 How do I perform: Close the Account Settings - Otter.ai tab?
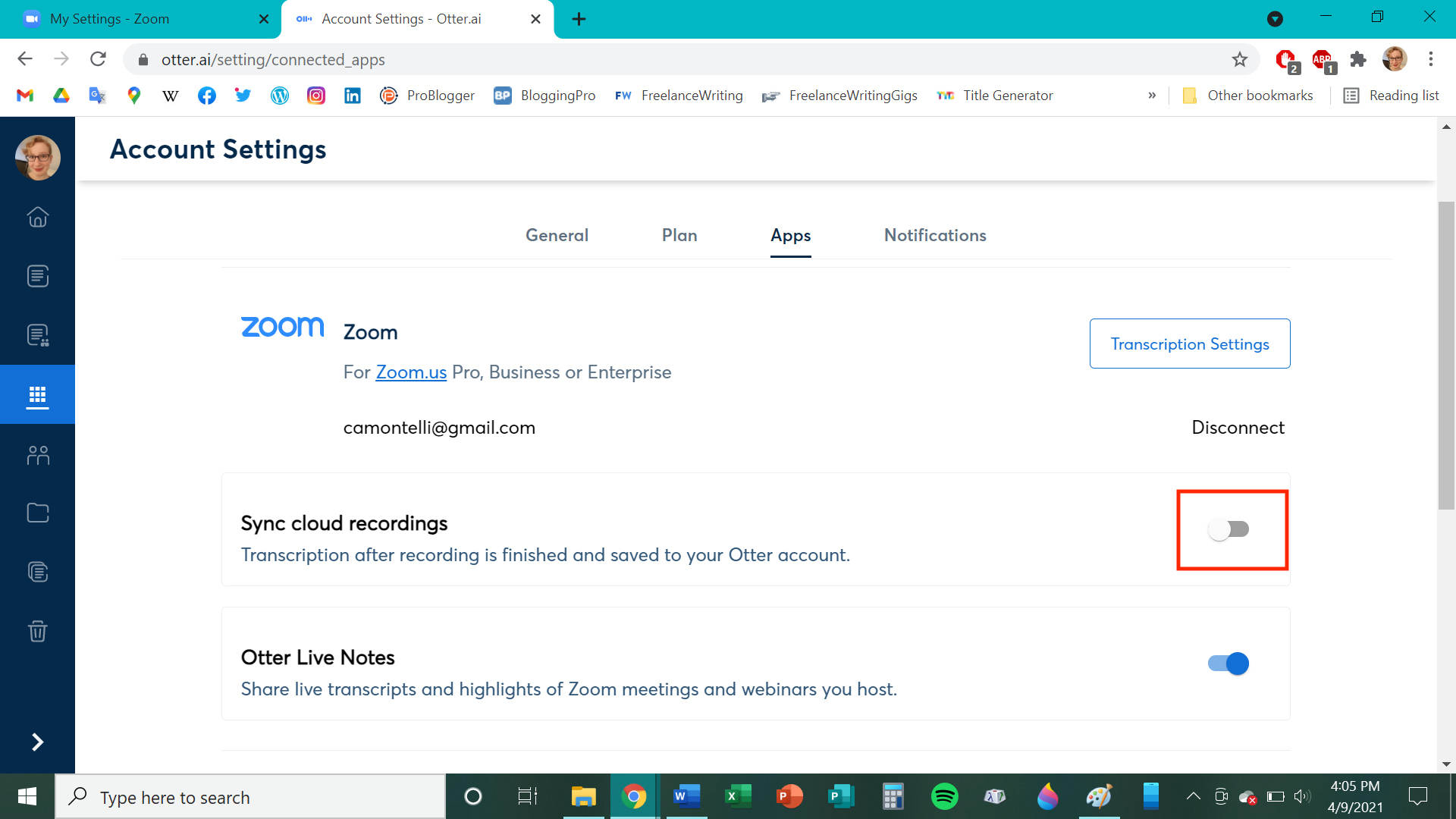[x=536, y=19]
